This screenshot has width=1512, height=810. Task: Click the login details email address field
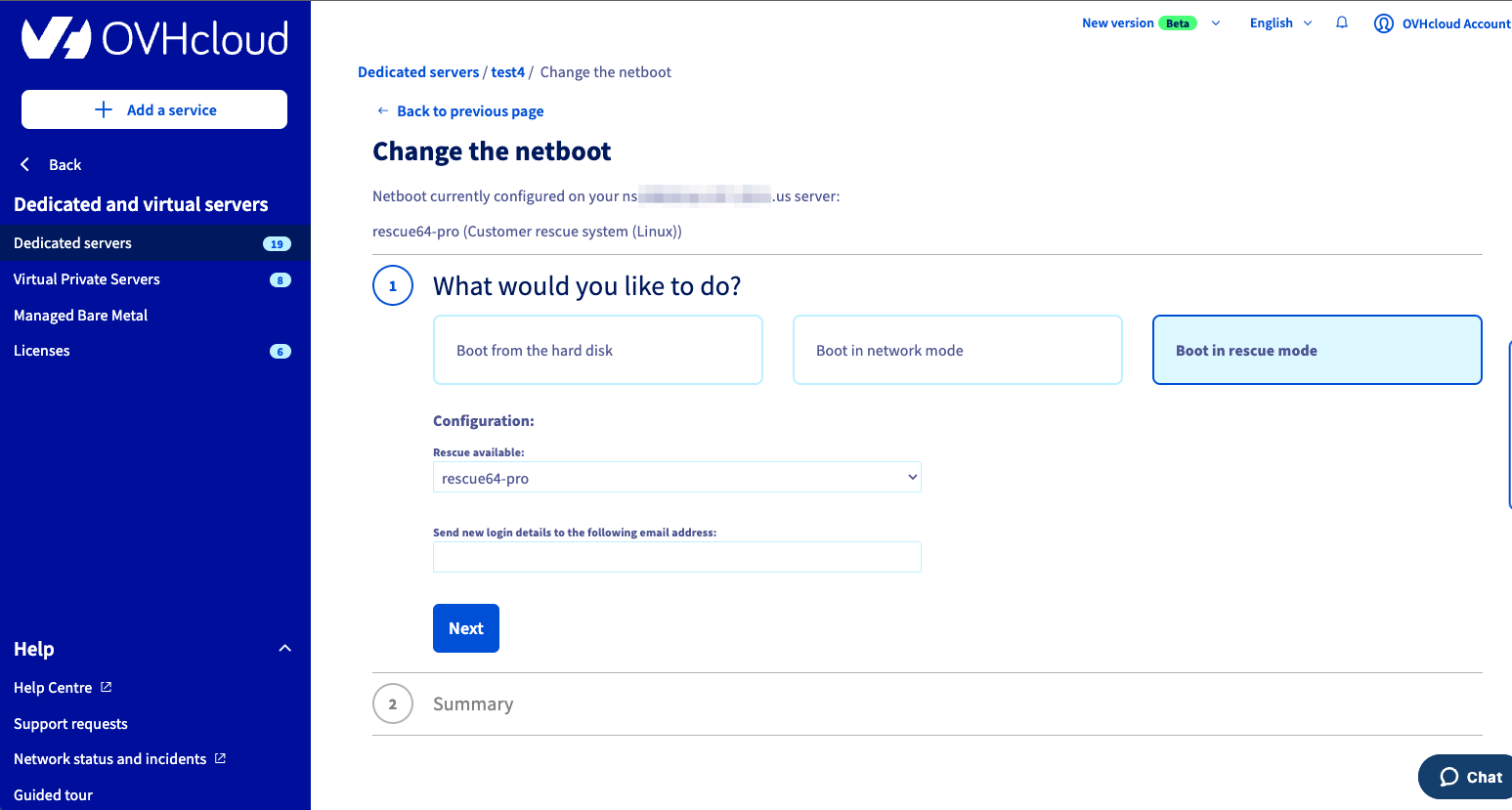(x=677, y=557)
